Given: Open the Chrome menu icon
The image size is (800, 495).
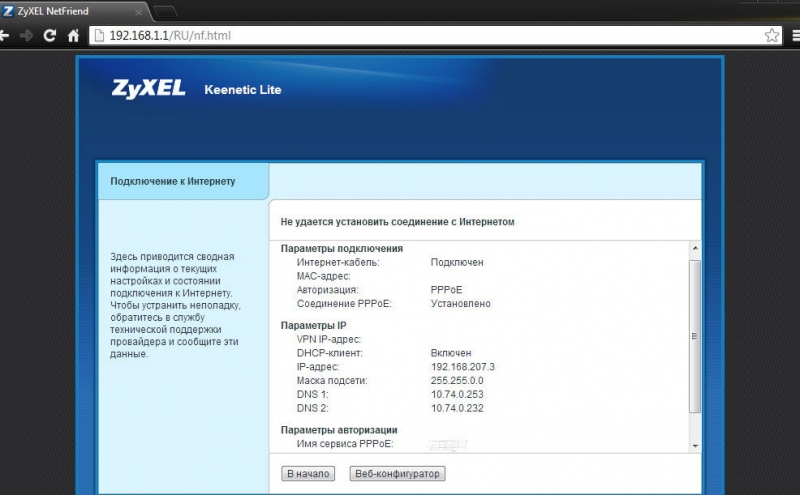Looking at the screenshot, I should coord(796,35).
